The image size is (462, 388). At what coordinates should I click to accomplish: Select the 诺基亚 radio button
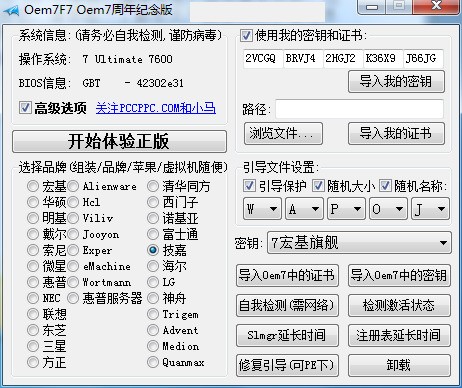(153, 218)
